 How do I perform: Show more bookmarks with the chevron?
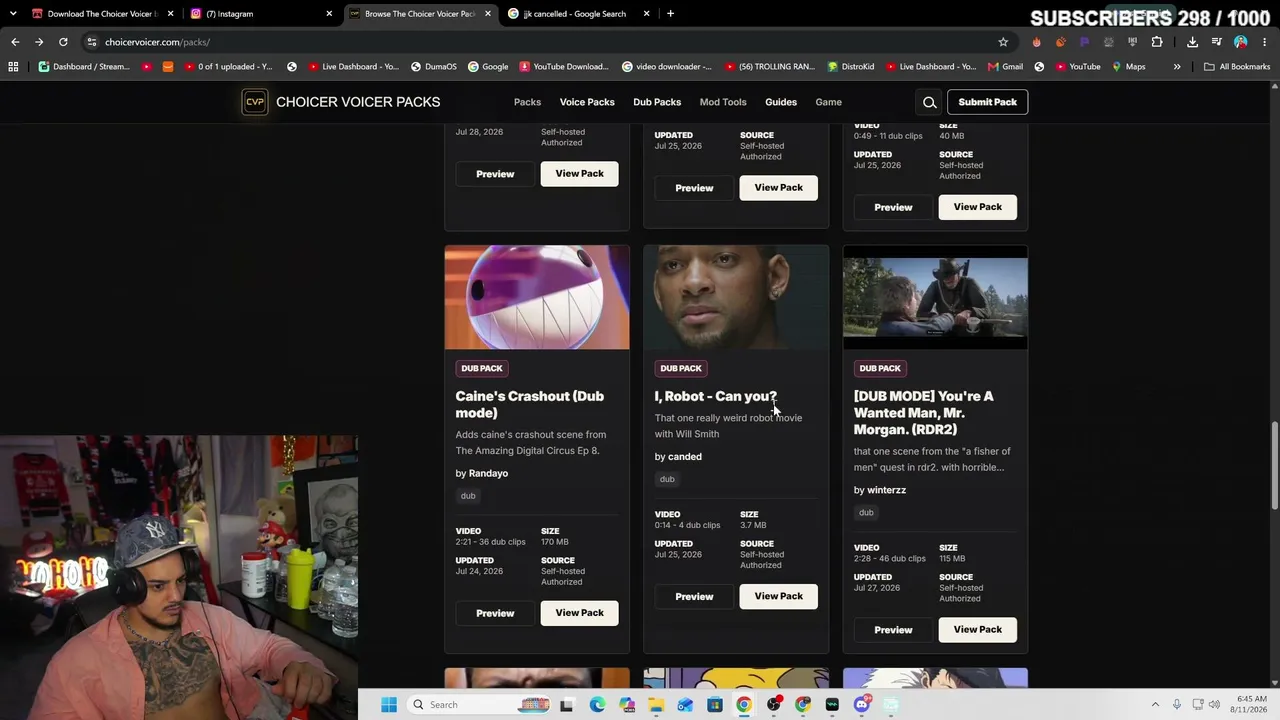point(1177,67)
